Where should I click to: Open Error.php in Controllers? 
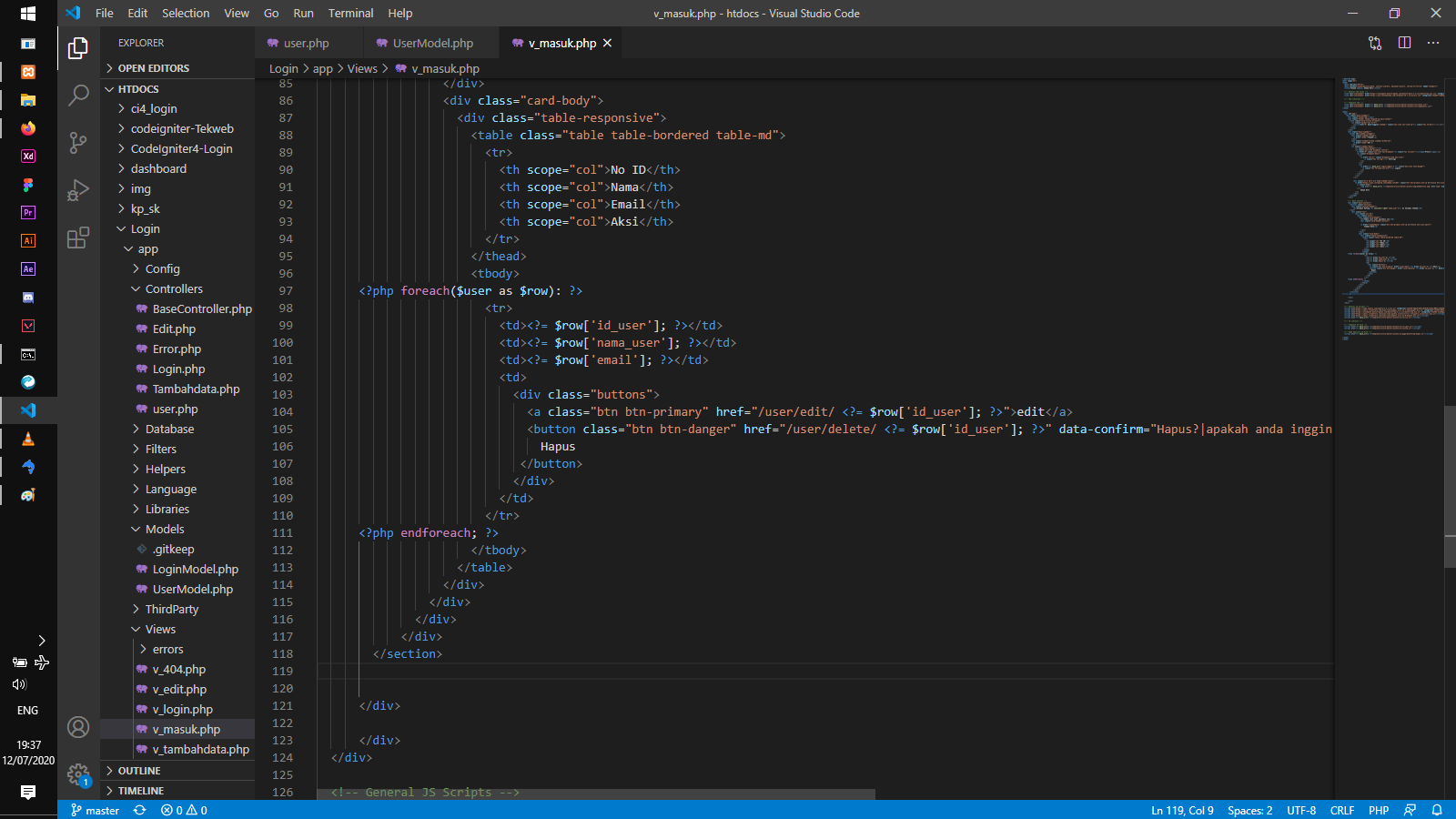point(177,349)
